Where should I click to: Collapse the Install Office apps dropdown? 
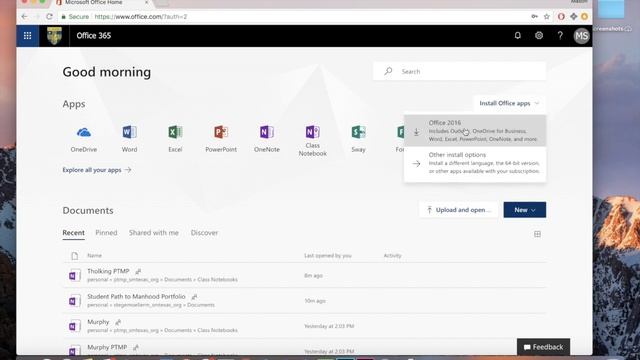509,103
